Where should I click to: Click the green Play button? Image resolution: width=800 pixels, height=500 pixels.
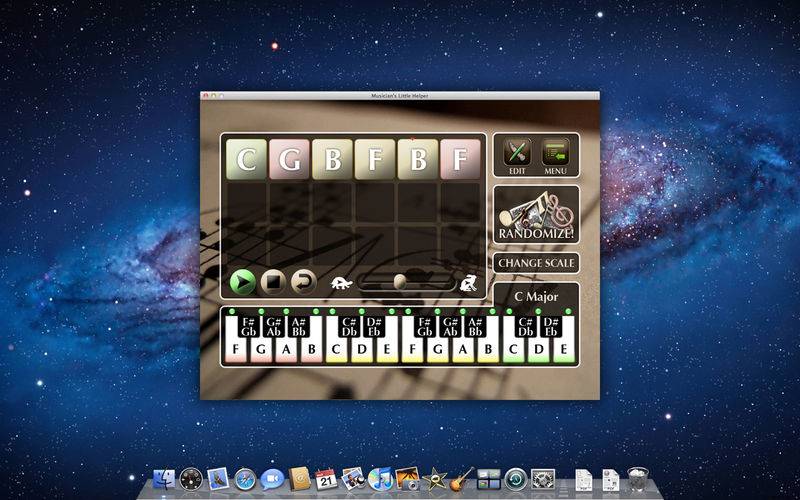pos(243,282)
